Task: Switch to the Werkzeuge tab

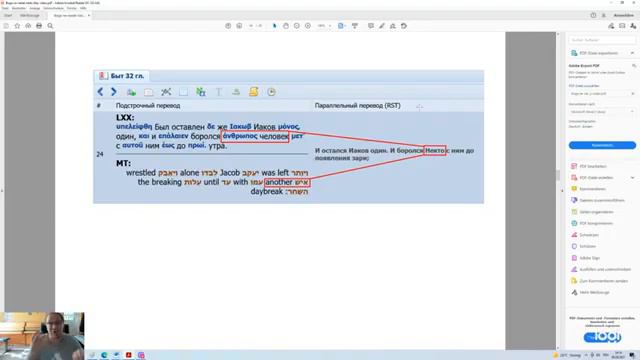Action: pos(30,16)
